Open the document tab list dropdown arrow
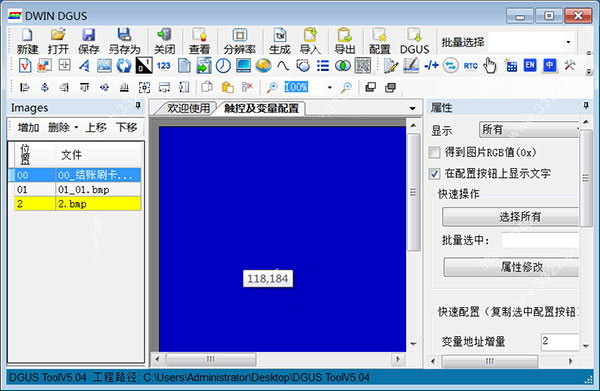Viewport: 600px width, 391px height. (x=412, y=109)
